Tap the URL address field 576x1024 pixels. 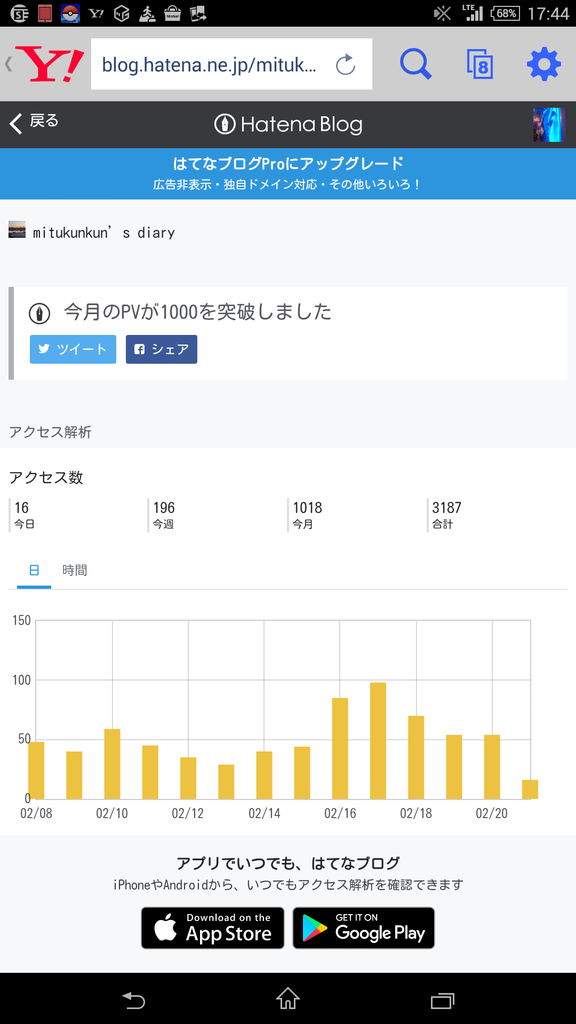click(231, 64)
